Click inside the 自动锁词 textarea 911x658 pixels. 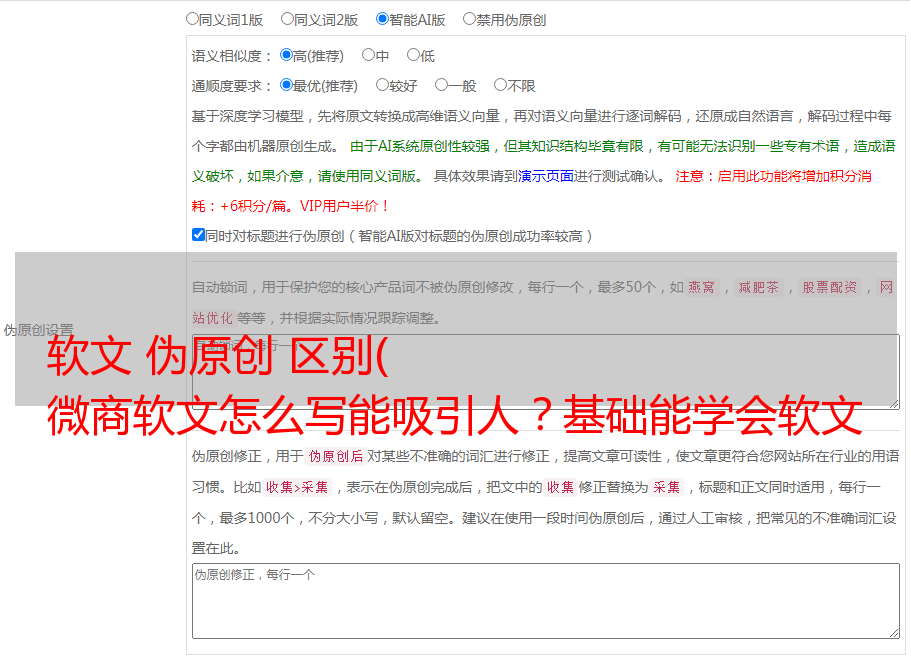[x=546, y=371]
